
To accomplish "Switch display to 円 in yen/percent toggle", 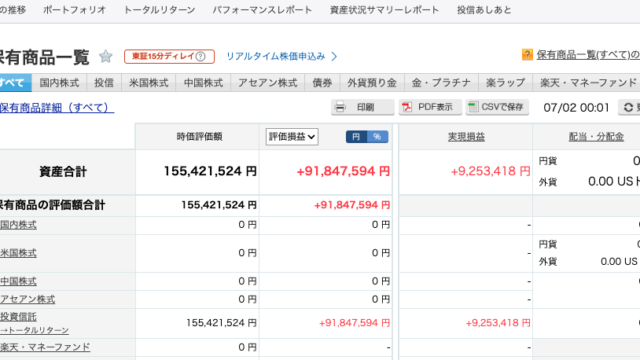I will coord(356,137).
